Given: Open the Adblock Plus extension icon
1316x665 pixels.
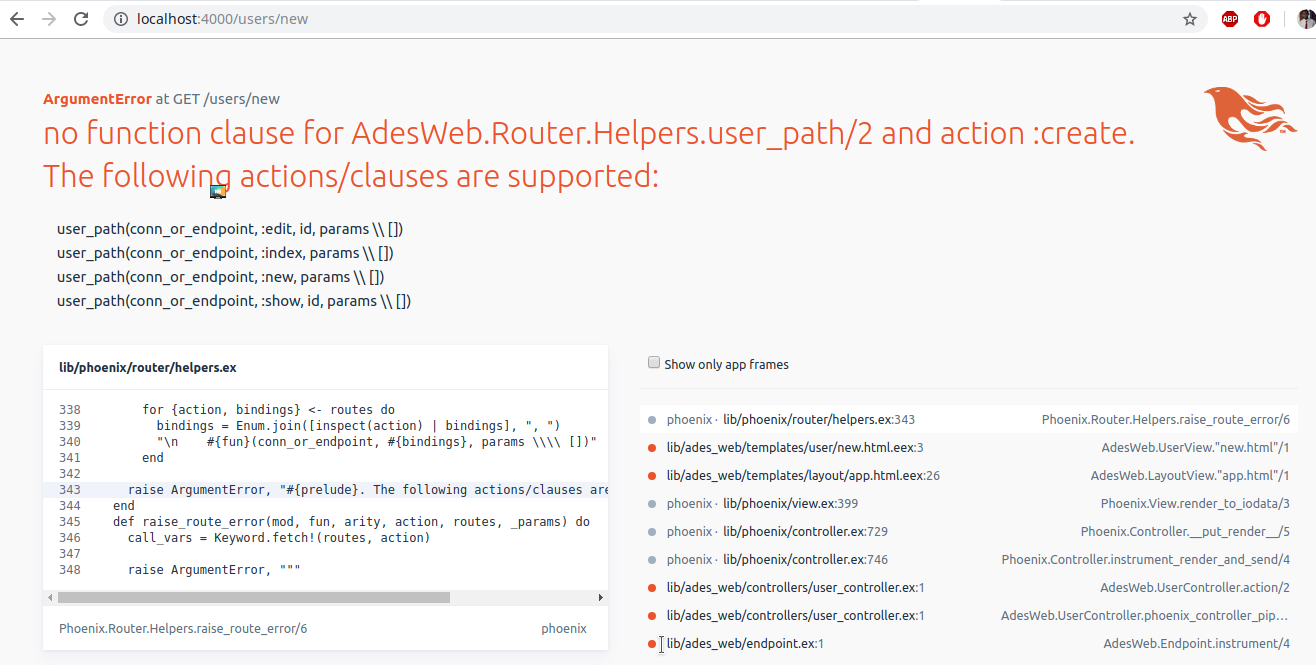Looking at the screenshot, I should click(1229, 19).
